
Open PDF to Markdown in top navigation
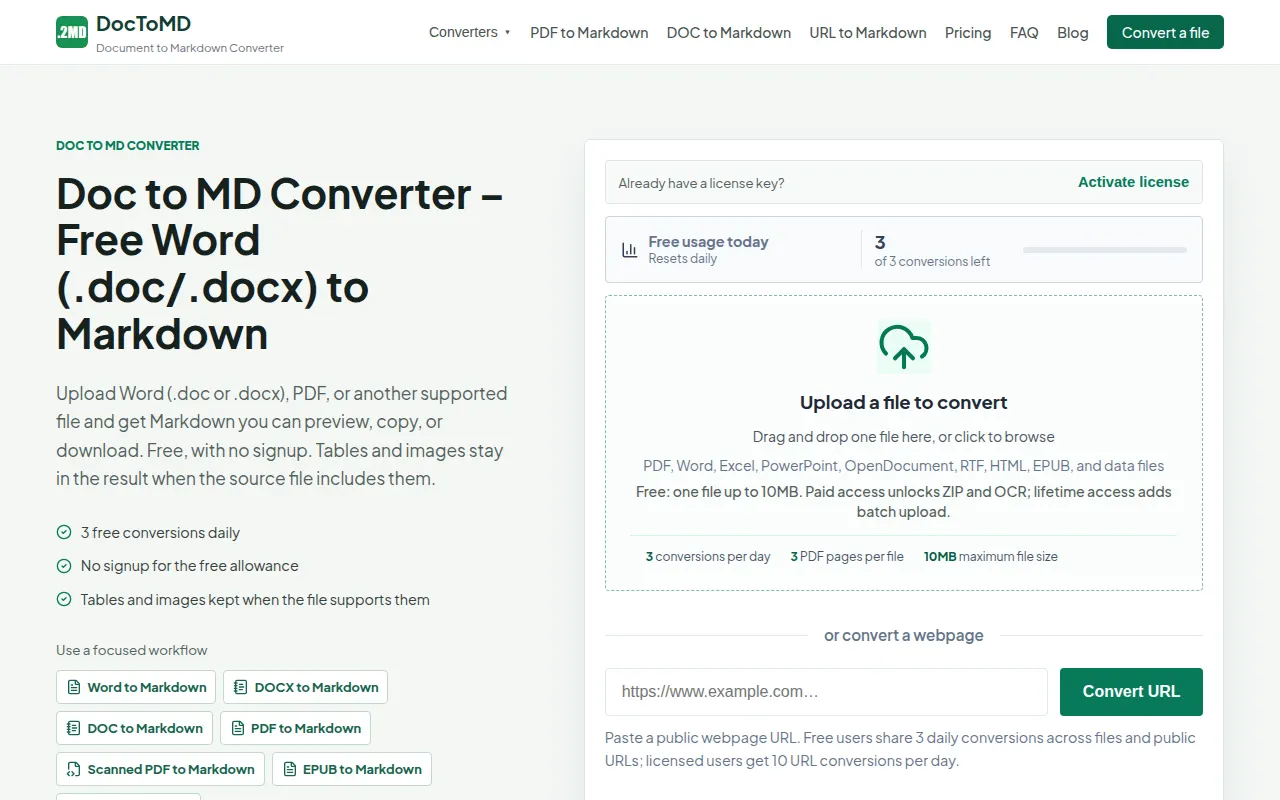coord(589,32)
